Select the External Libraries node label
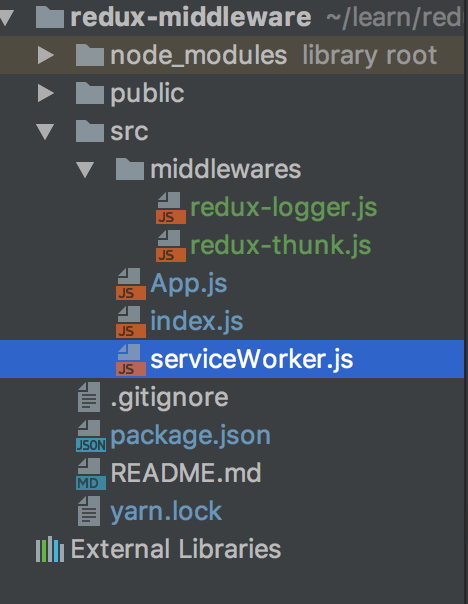 [176, 549]
